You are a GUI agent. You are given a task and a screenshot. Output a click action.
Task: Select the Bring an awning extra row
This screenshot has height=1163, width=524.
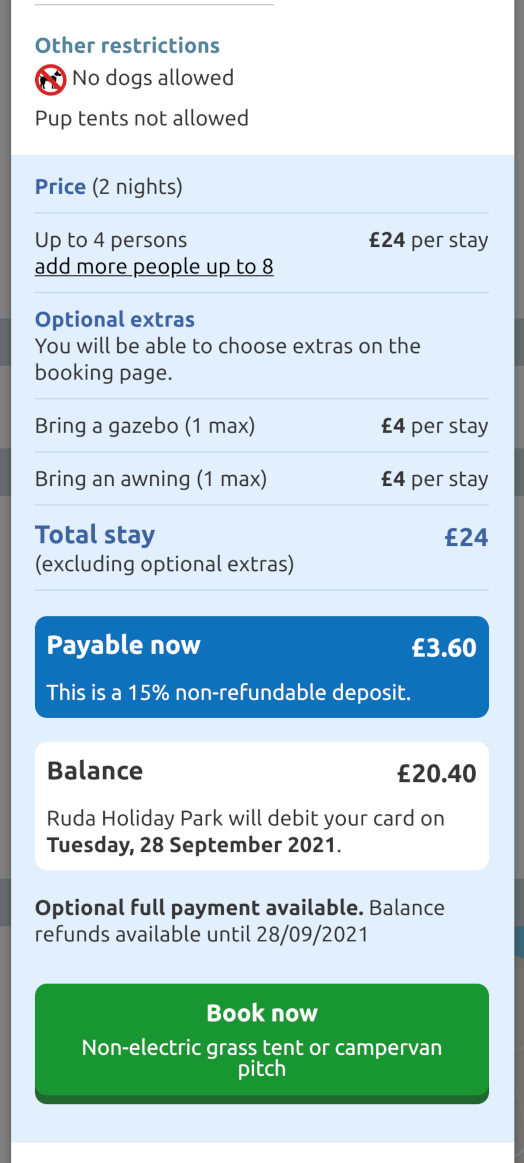point(262,478)
